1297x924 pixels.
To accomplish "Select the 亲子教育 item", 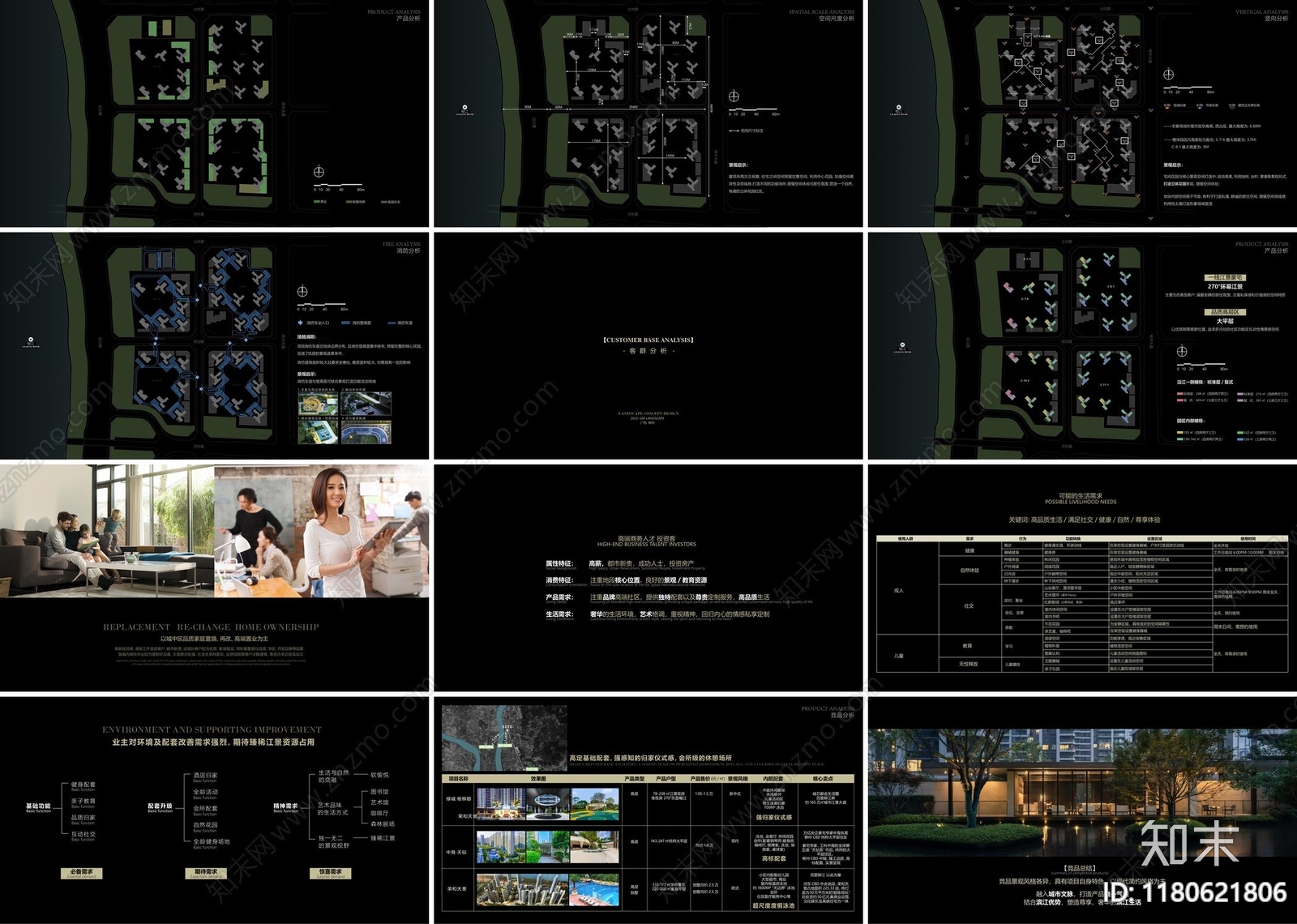I will click(83, 802).
